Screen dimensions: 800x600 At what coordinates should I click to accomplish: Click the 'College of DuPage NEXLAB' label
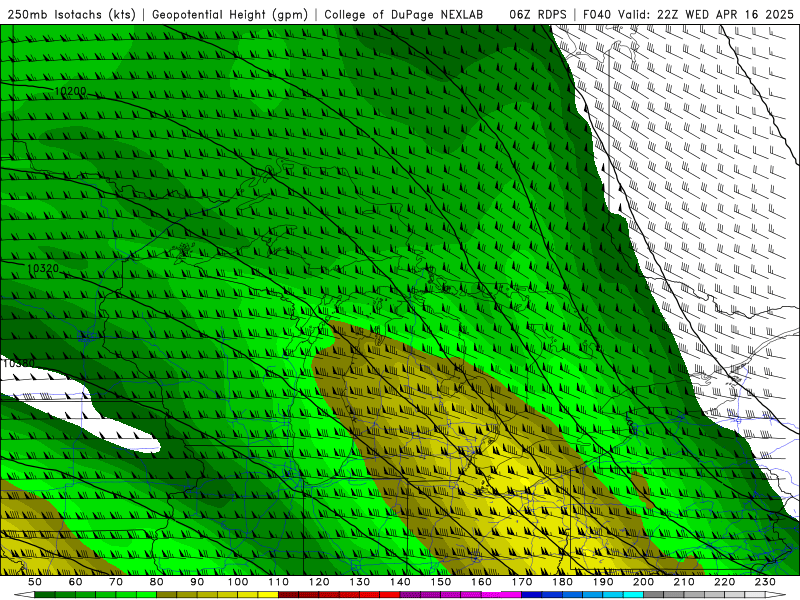(x=404, y=15)
